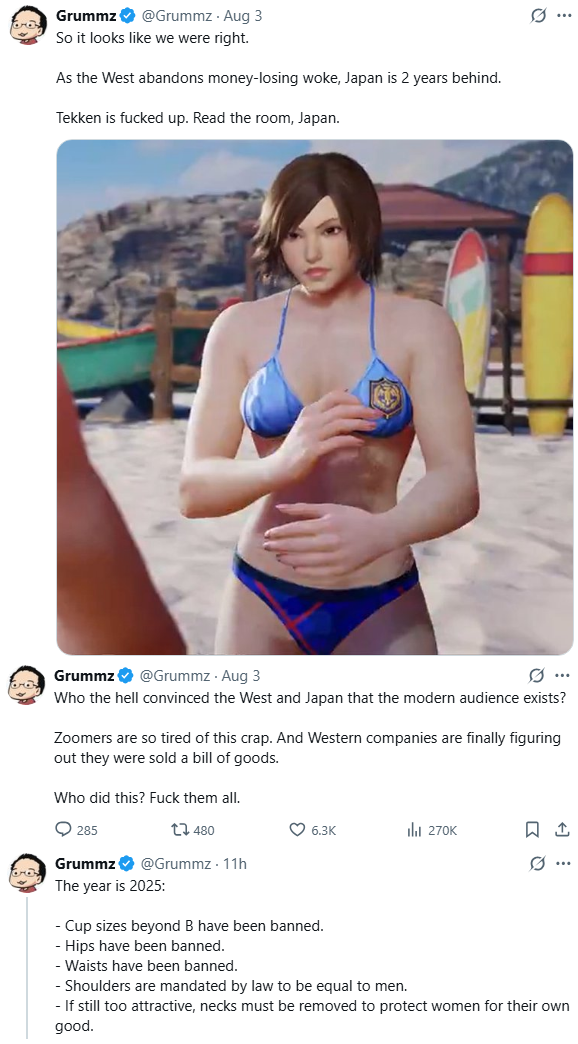This screenshot has height=1044, width=578.
Task: Open three-dot menu on the 11h tweet
Action: pos(563,864)
